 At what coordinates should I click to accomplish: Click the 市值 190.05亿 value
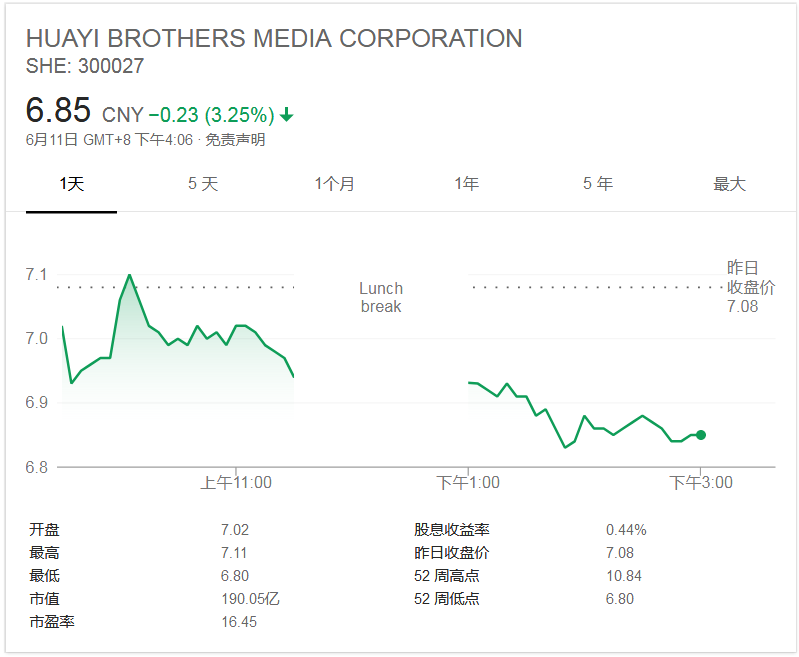[x=248, y=599]
